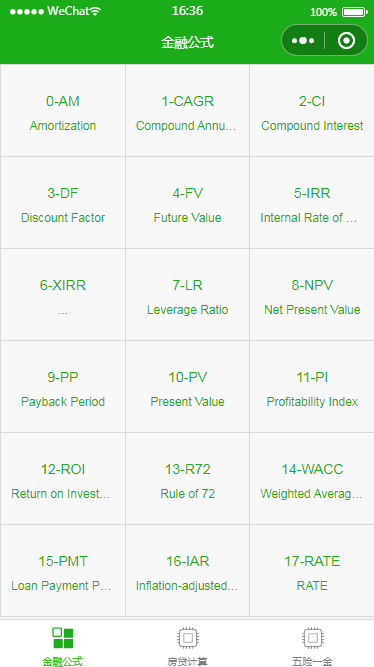Open the 9-PP Payback Period tile
This screenshot has width=374, height=667.
[x=63, y=386]
